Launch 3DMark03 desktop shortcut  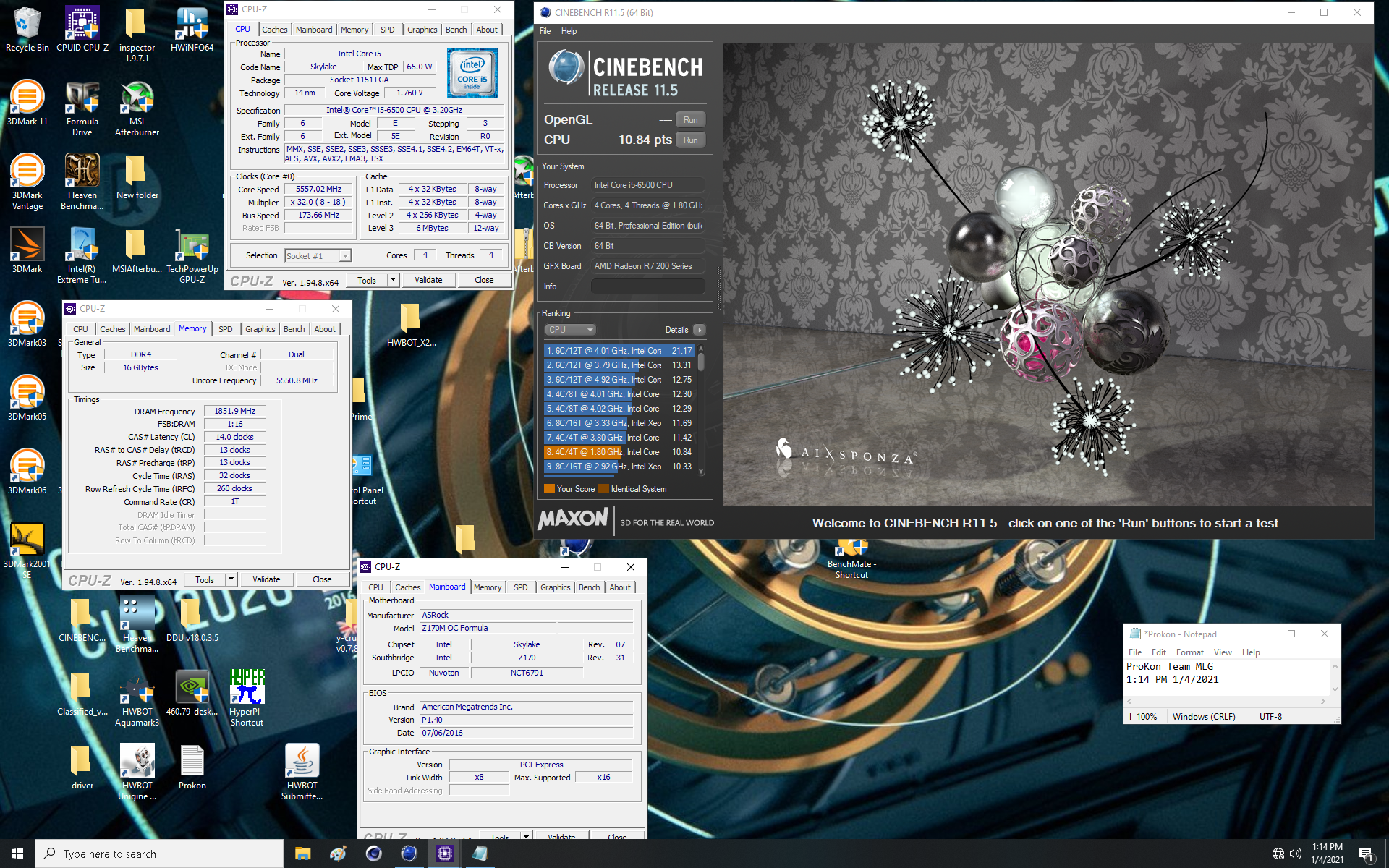point(27,325)
